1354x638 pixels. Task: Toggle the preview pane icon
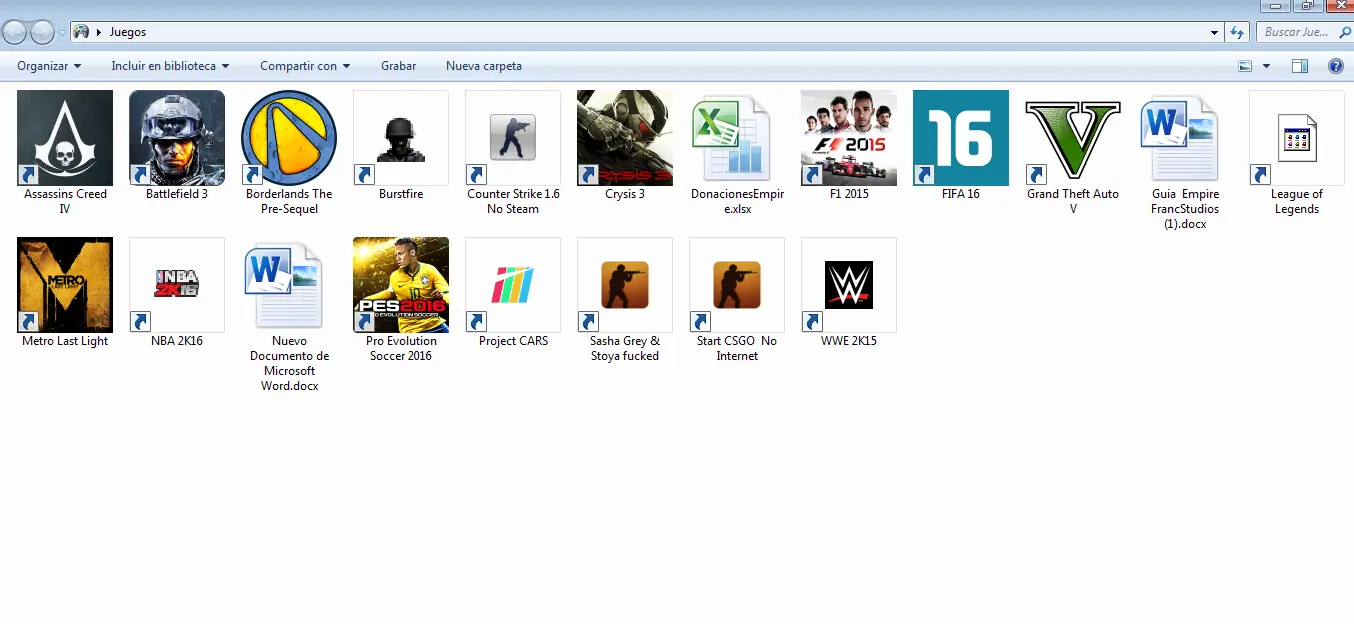(x=1300, y=66)
